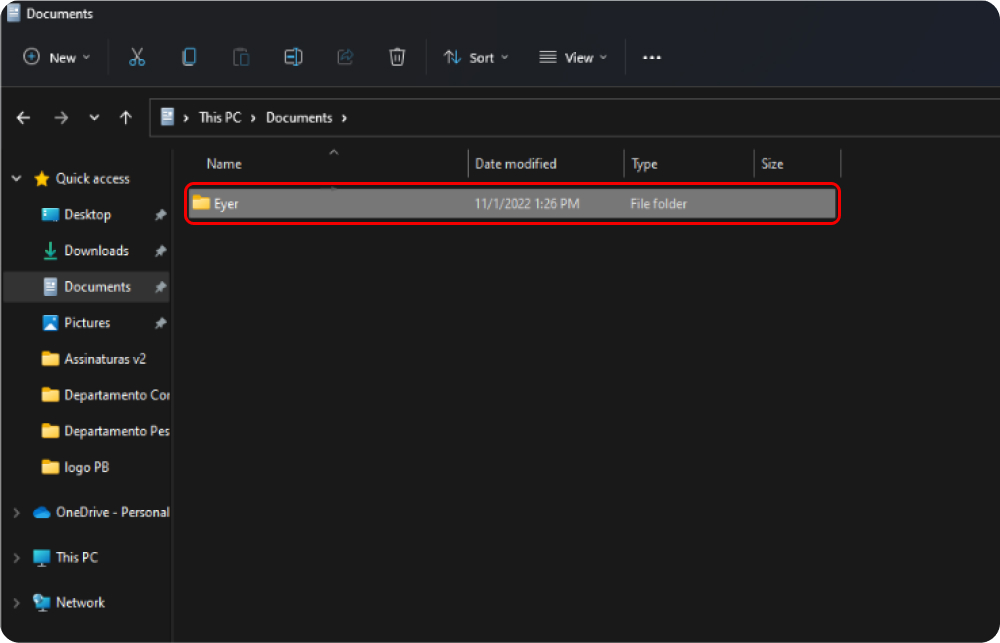This screenshot has height=643, width=1000.
Task: Click the File folder type text
Action: pyautogui.click(x=659, y=204)
